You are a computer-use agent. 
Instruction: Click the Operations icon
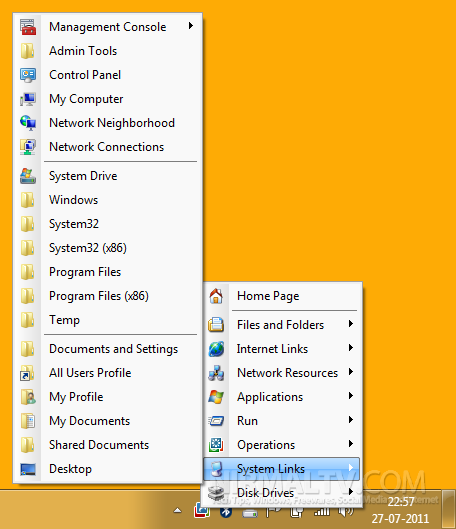(216, 445)
